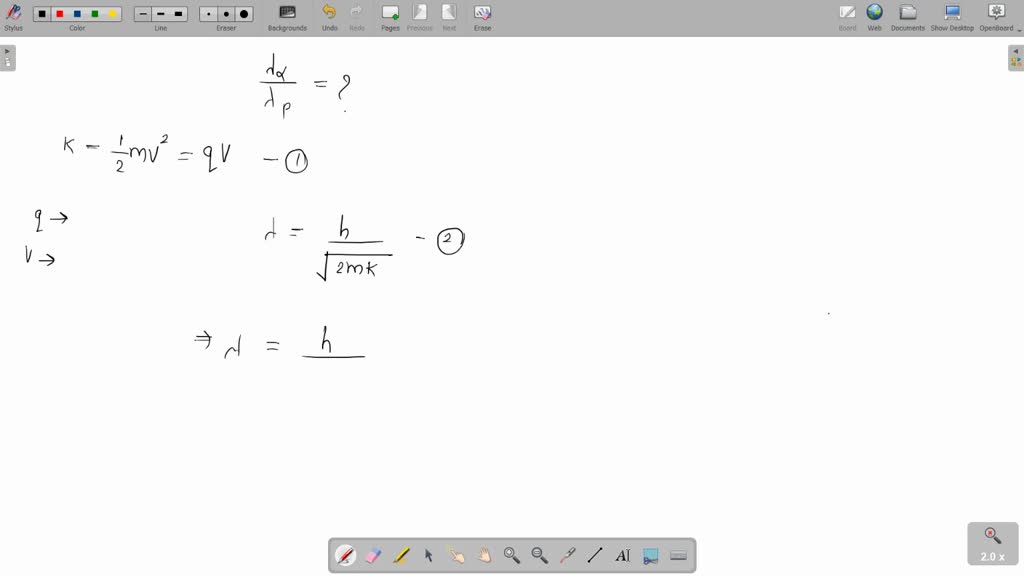Screen dimensions: 1024x576
Task: Select the Eraser tool in bottom toolbar
Action: (373, 555)
